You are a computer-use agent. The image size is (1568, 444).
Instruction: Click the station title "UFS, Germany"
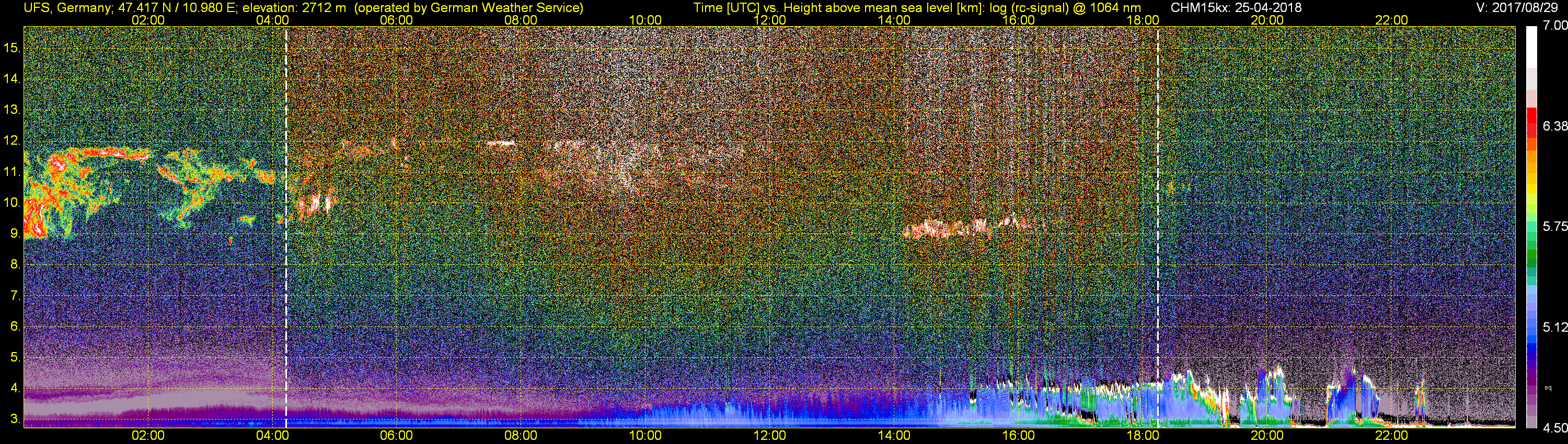click(66, 8)
